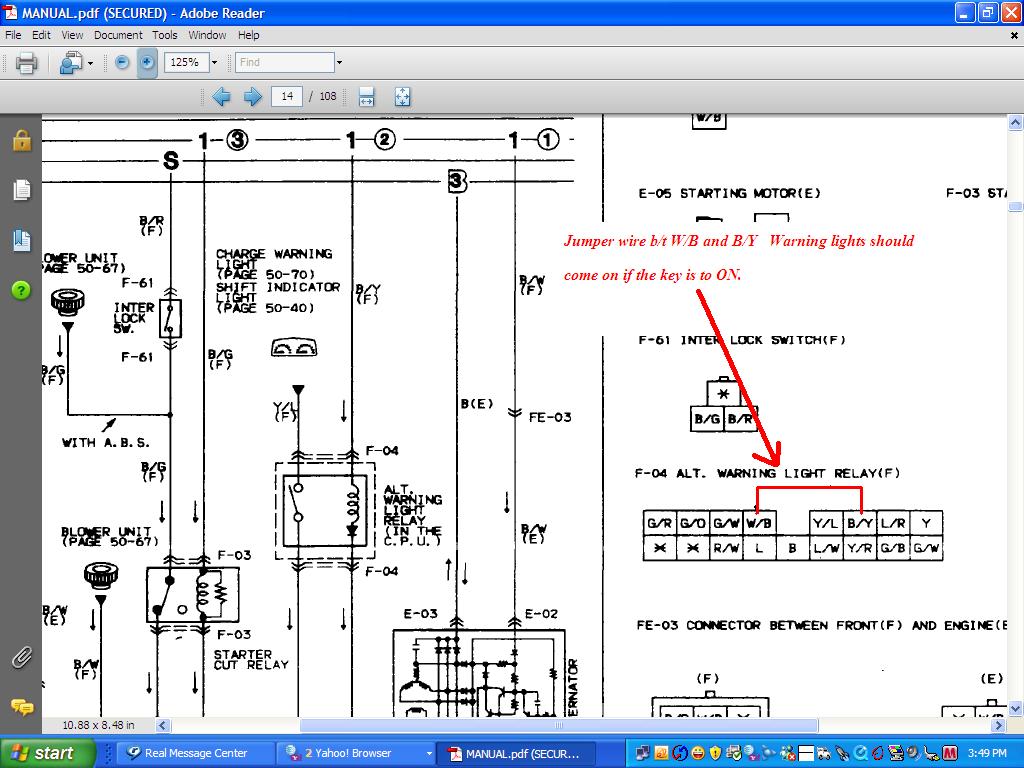Expand the Find options dropdown arrow
The width and height of the screenshot is (1024, 768).
point(339,62)
